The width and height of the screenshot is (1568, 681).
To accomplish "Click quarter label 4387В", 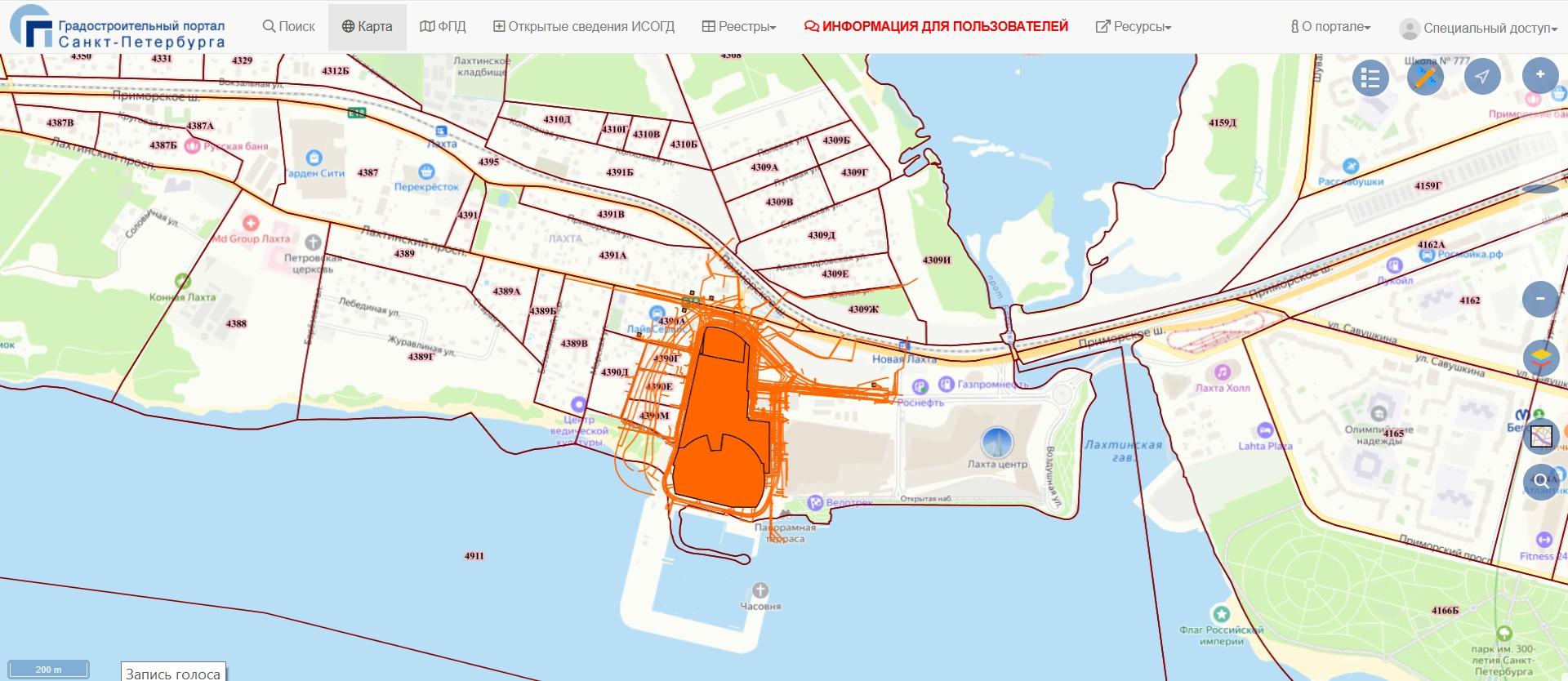I will click(60, 122).
